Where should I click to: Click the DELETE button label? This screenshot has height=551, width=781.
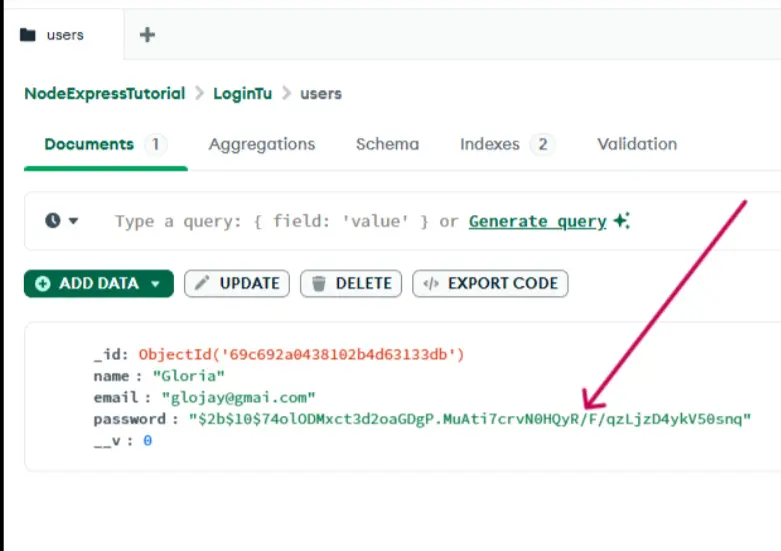click(364, 283)
